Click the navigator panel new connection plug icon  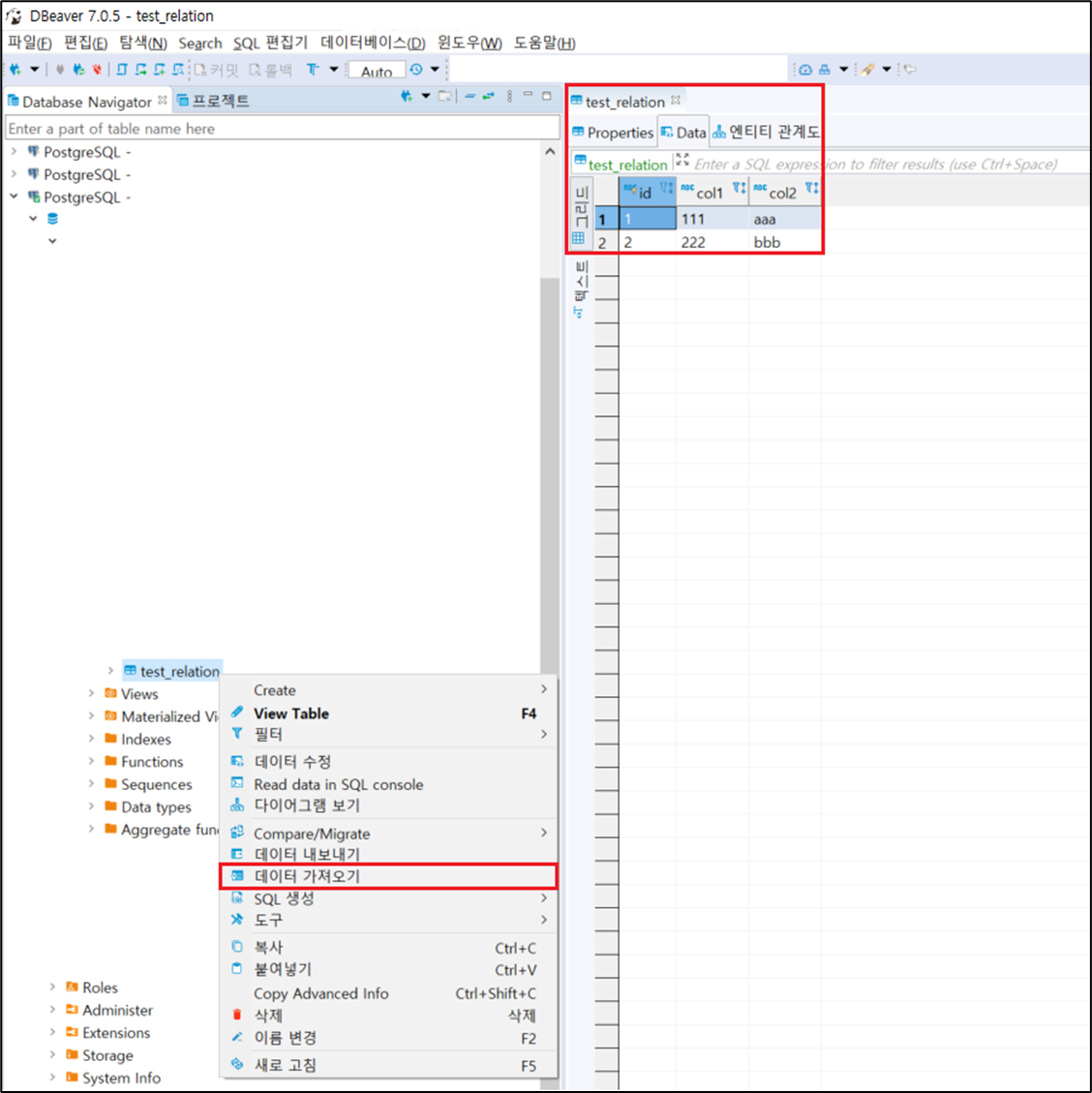(407, 96)
